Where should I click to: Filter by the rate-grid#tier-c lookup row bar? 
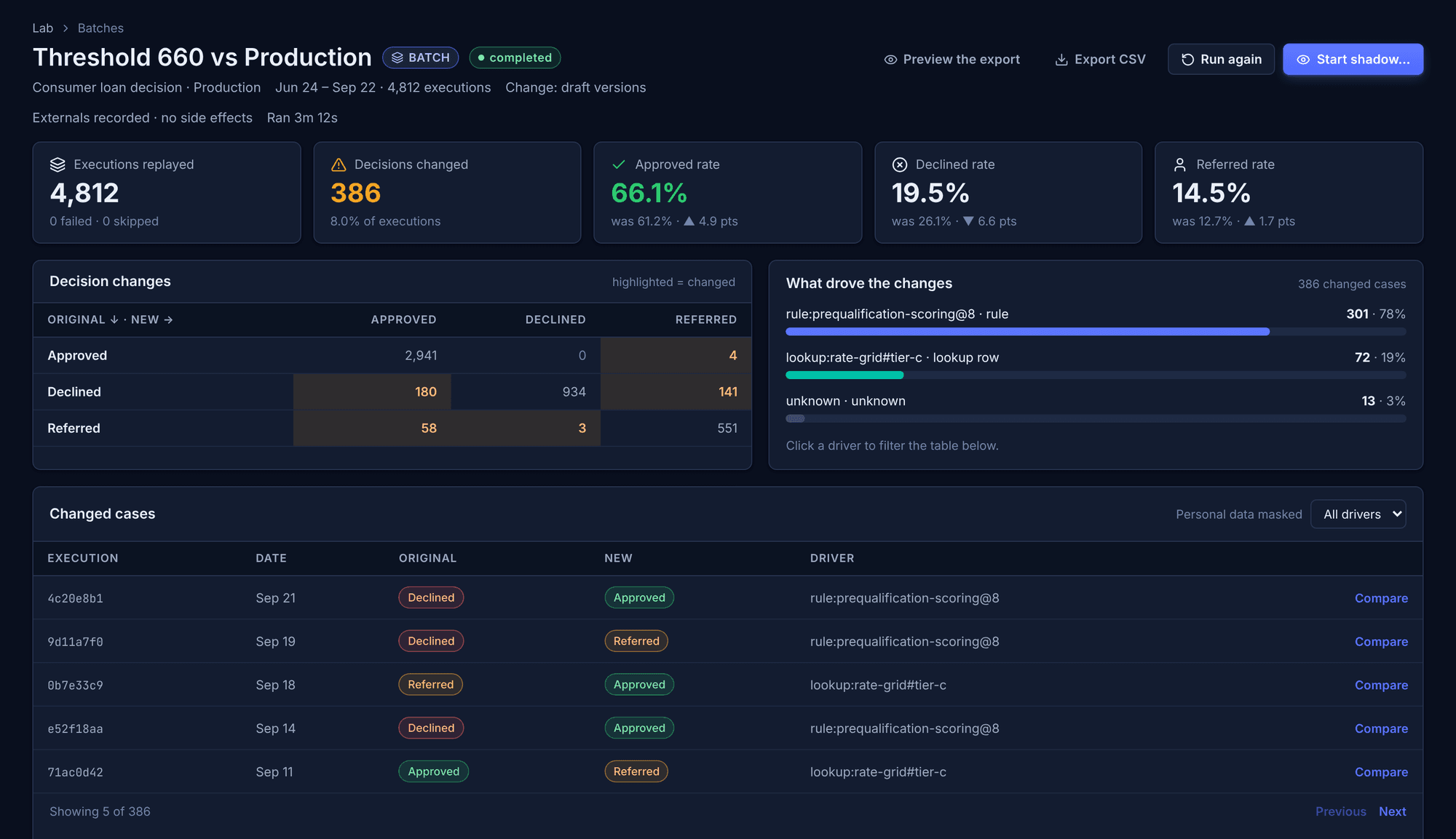(x=1096, y=366)
